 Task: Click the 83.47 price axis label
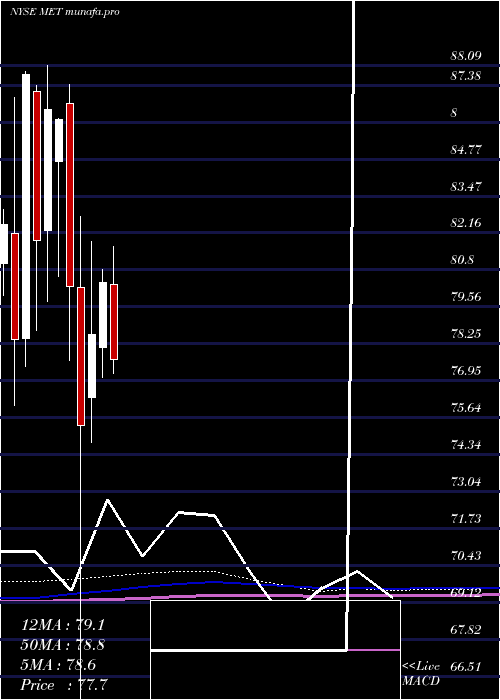click(x=466, y=186)
